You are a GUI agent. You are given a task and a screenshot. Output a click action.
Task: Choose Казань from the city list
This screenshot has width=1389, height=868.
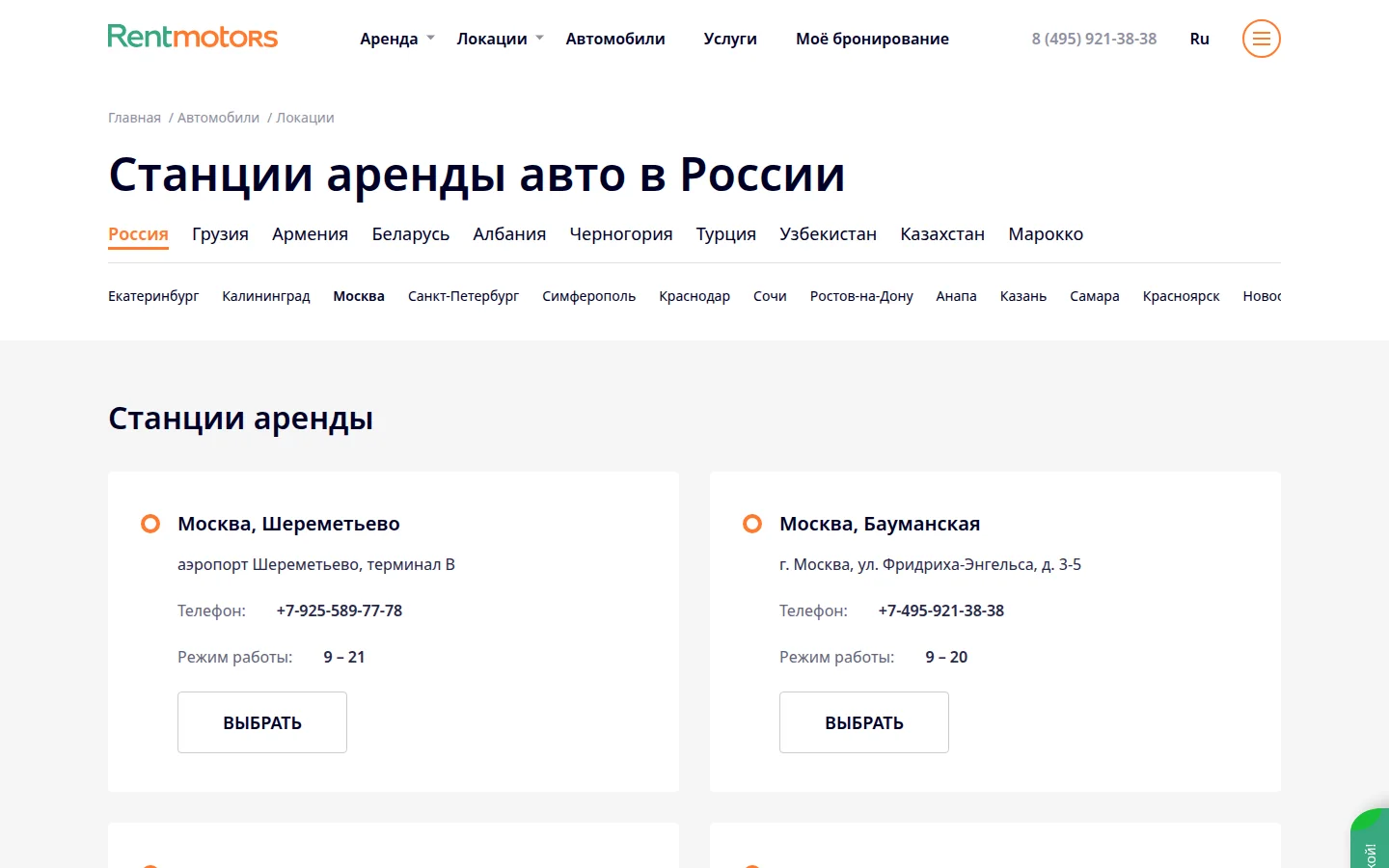tap(1023, 296)
